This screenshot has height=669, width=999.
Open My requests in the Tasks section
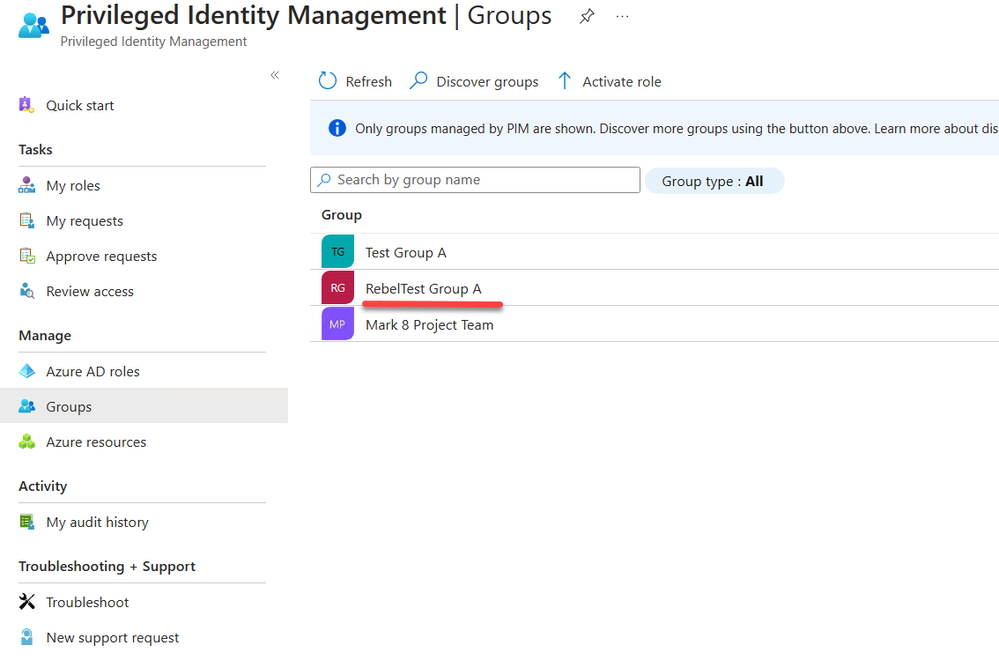(84, 221)
